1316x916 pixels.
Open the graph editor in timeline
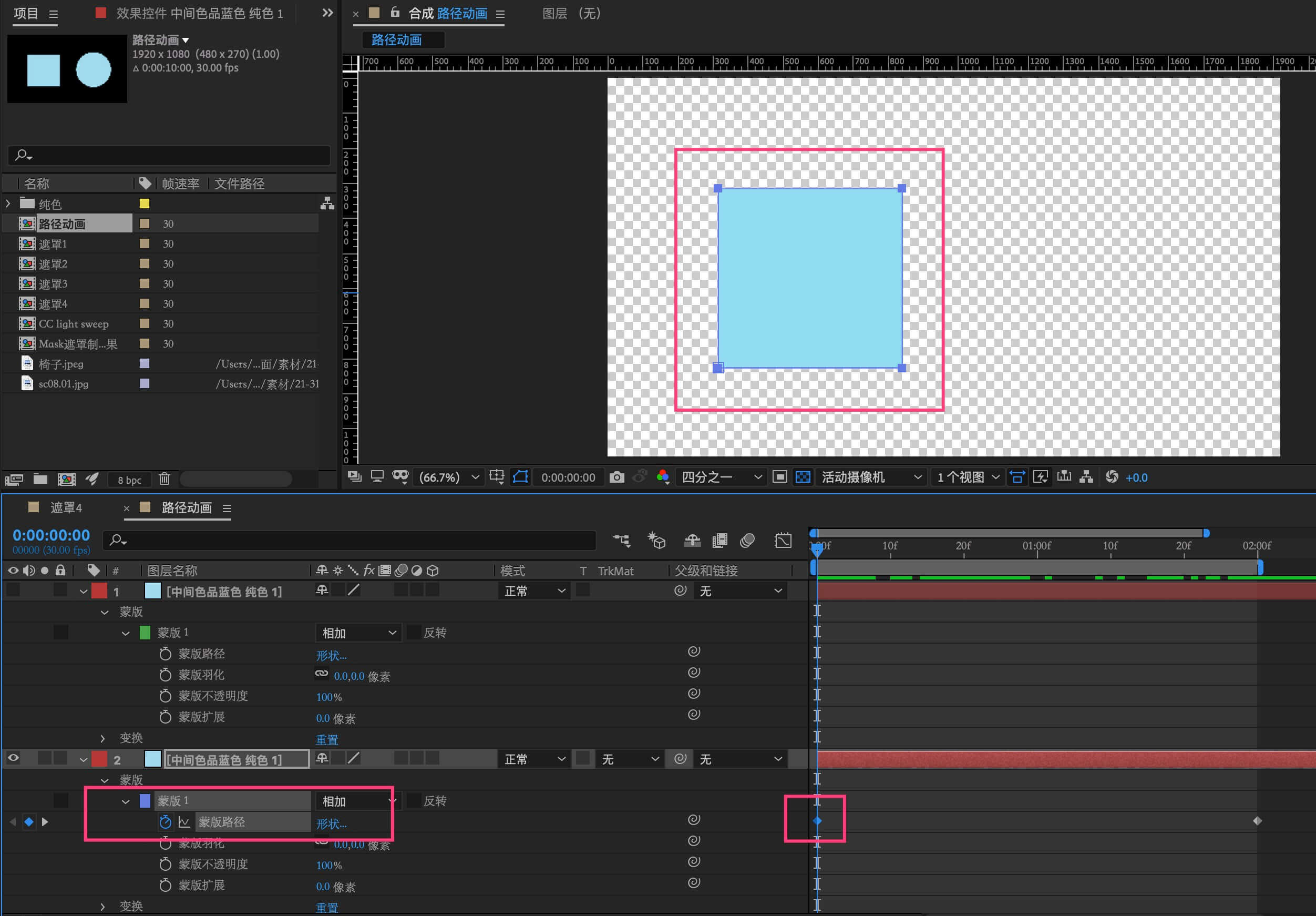point(783,541)
